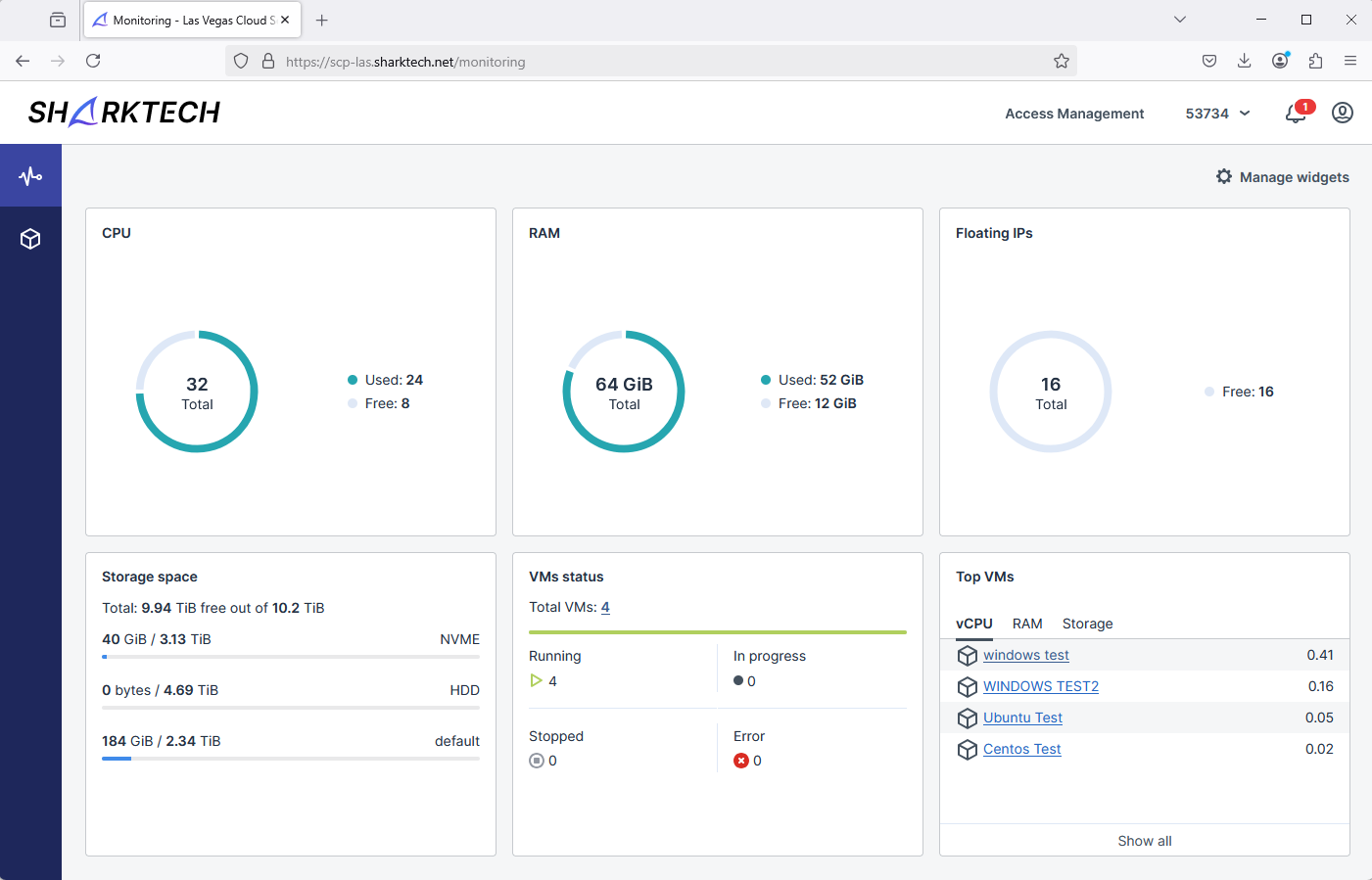The image size is (1372, 880).
Task: Open Manage widgets via the gear icon
Action: (1224, 177)
